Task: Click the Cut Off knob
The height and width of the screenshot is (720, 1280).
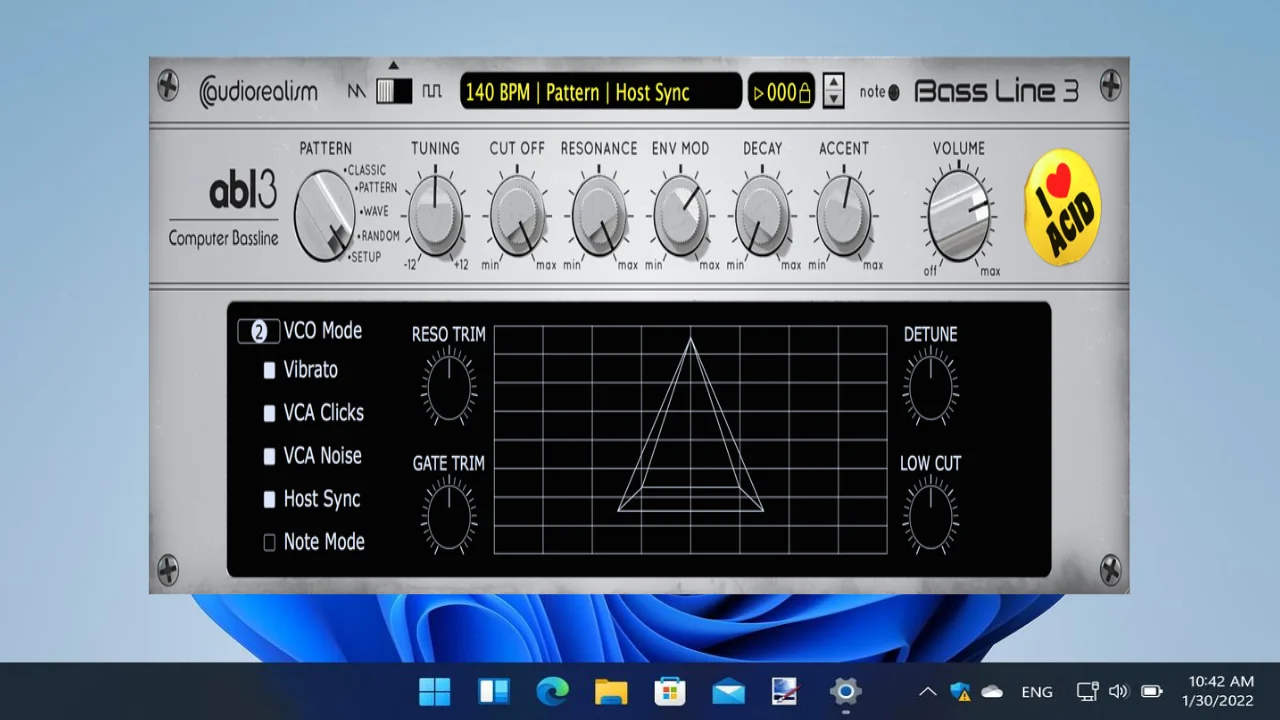Action: coord(518,214)
